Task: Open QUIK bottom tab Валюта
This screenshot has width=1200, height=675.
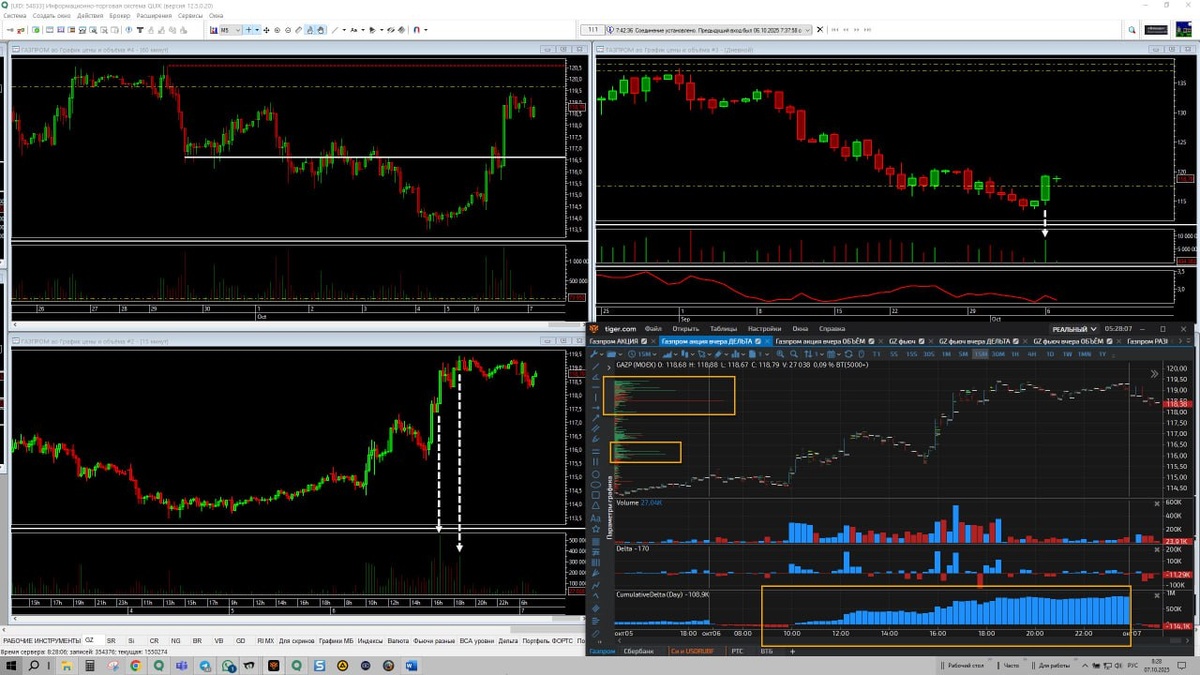Action: coord(398,640)
